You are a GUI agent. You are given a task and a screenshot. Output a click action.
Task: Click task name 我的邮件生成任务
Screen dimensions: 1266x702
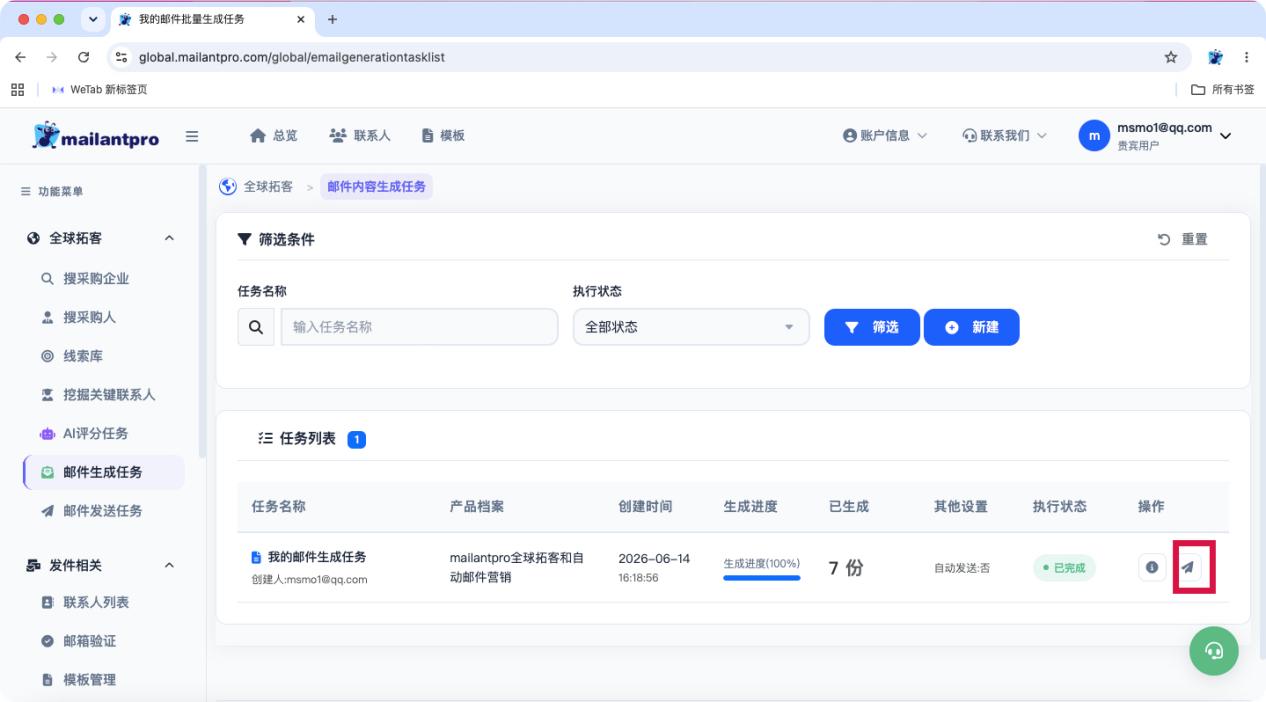click(315, 557)
